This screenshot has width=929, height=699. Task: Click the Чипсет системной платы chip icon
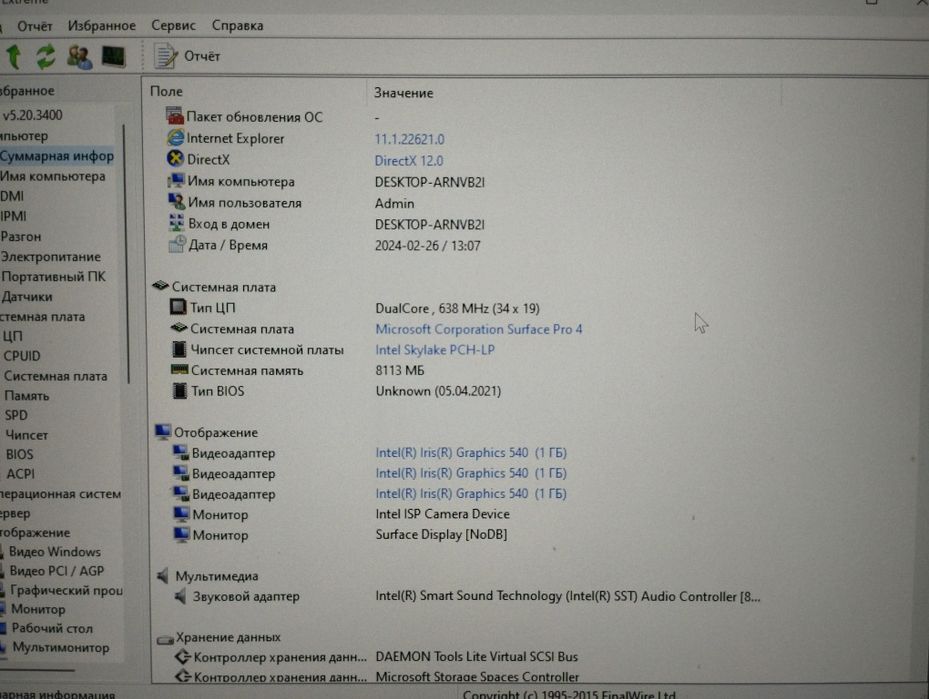pos(179,349)
